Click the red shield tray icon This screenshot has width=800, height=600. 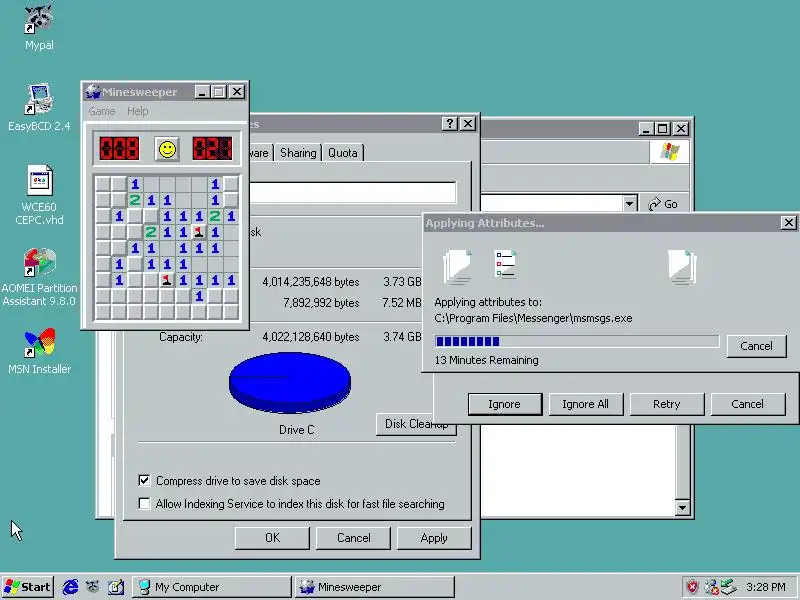692,587
